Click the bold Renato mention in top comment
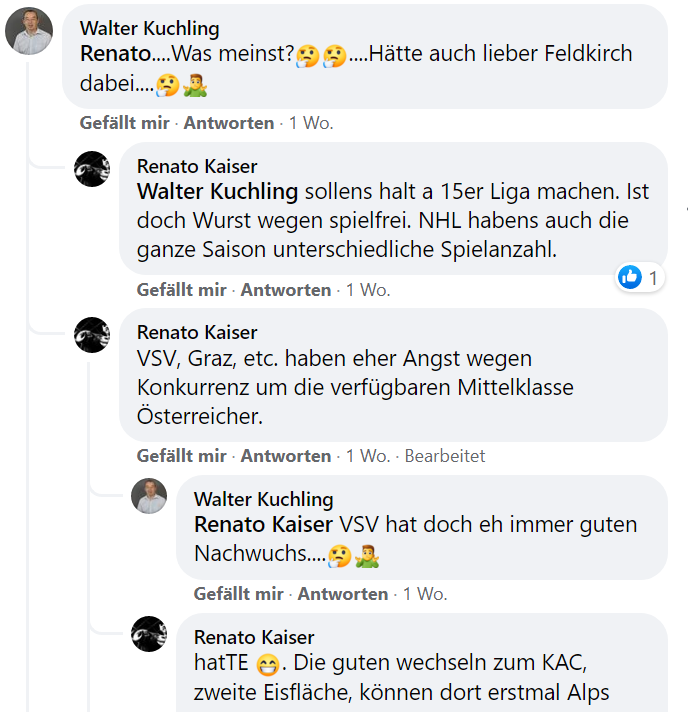 coord(115,54)
